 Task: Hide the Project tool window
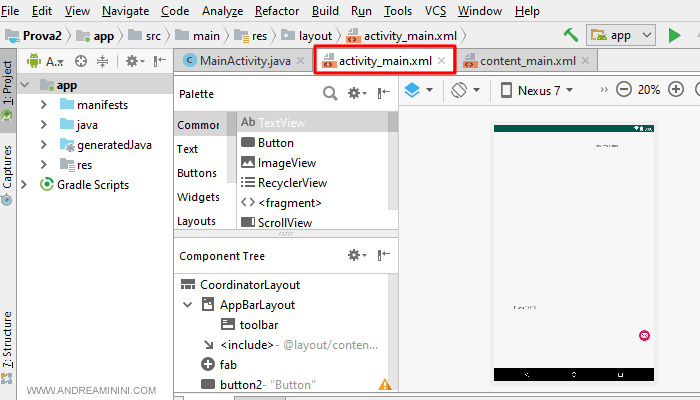click(x=159, y=61)
